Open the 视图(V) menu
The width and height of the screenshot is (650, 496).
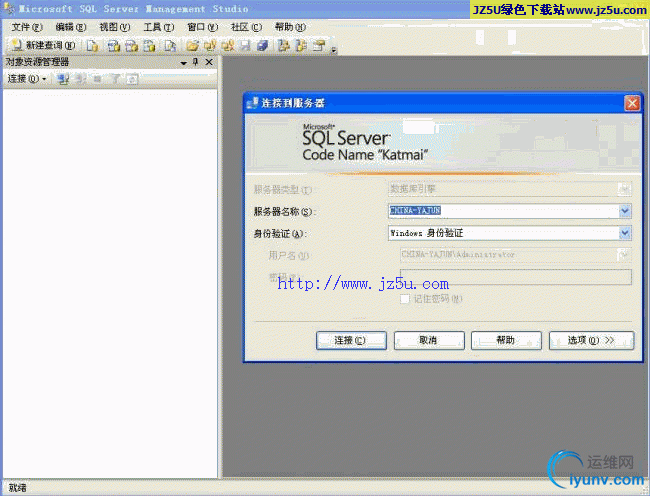(x=114, y=27)
